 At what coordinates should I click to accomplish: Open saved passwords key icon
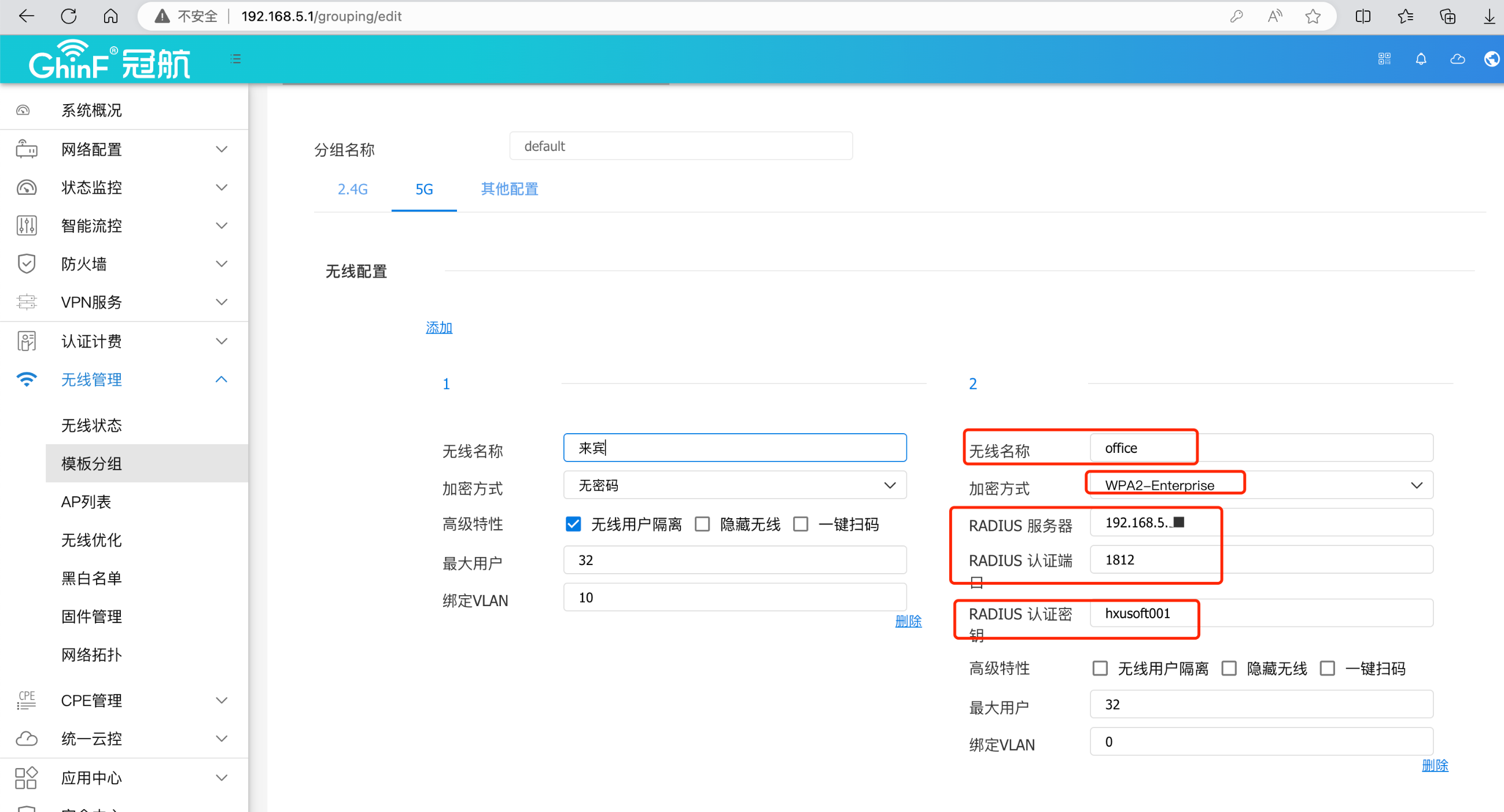[1236, 16]
